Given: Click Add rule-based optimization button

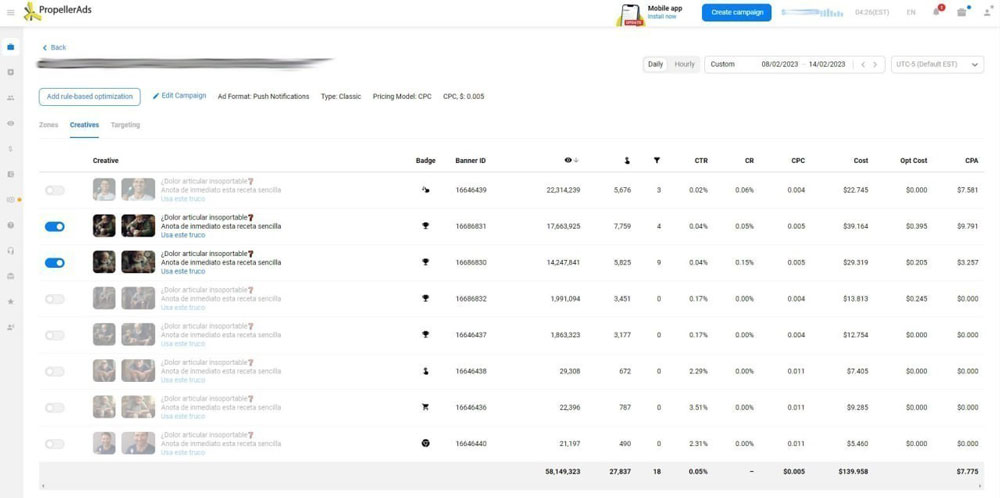Looking at the screenshot, I should (x=89, y=96).
